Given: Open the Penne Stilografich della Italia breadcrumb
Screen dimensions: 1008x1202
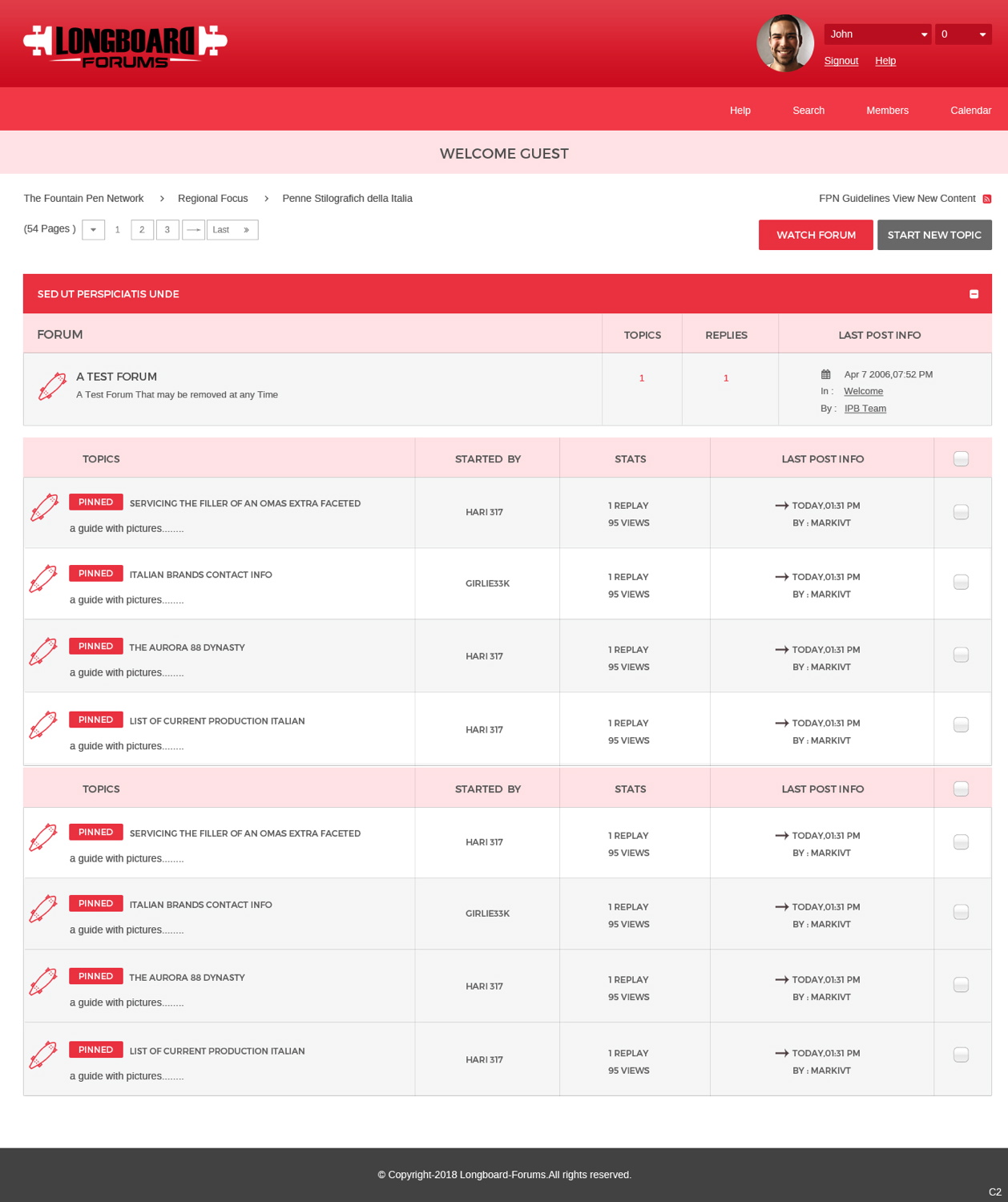Looking at the screenshot, I should click(347, 199).
